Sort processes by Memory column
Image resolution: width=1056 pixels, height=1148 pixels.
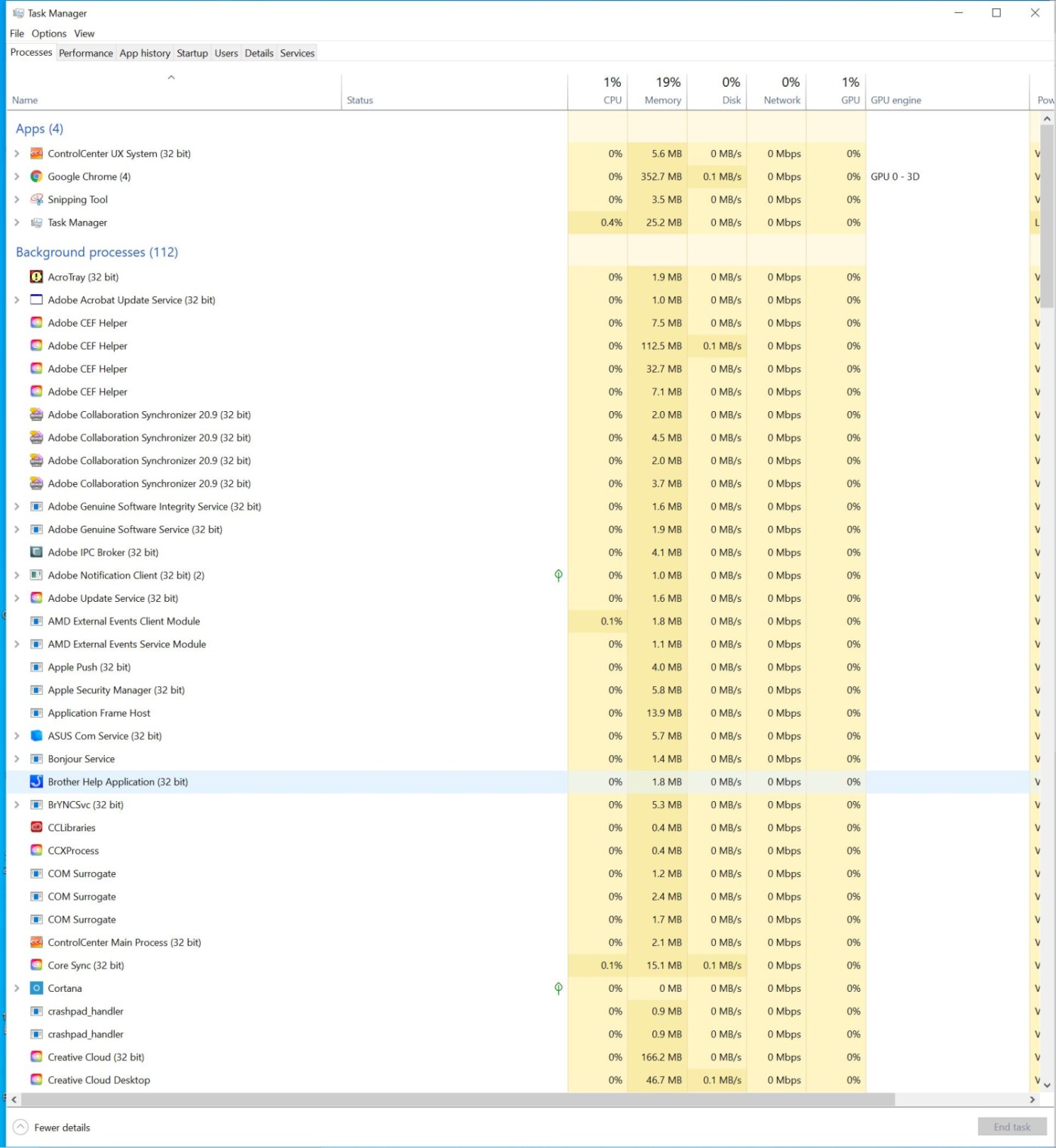tap(657, 91)
